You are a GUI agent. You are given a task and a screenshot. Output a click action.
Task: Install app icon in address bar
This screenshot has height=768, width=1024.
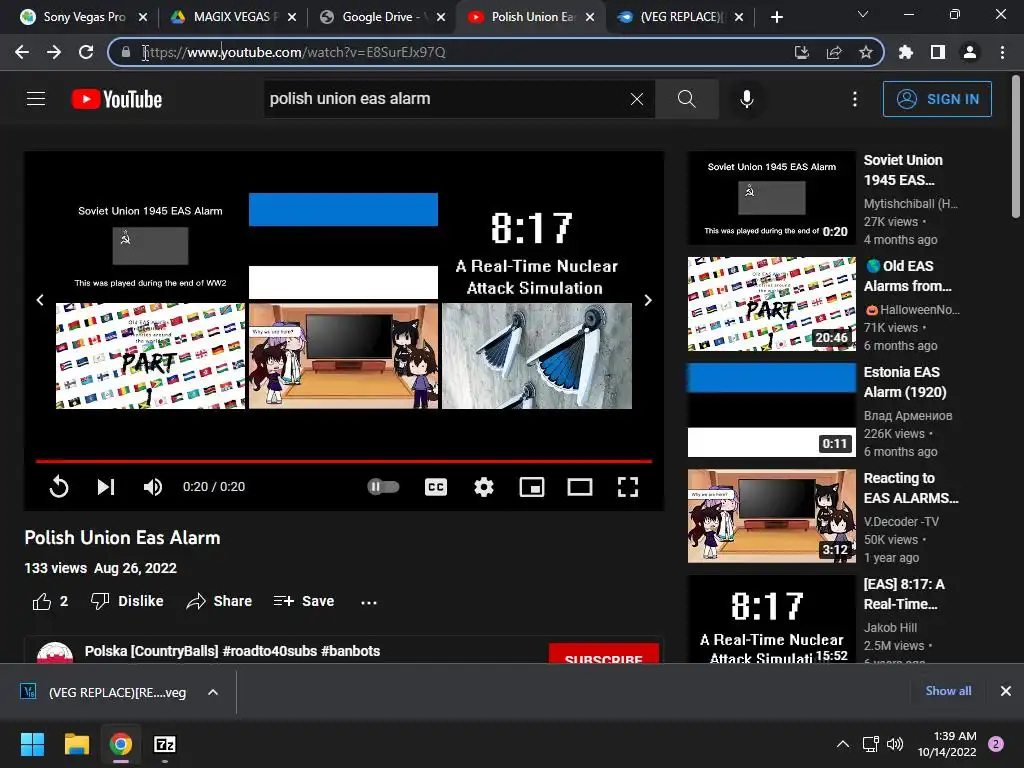(801, 52)
